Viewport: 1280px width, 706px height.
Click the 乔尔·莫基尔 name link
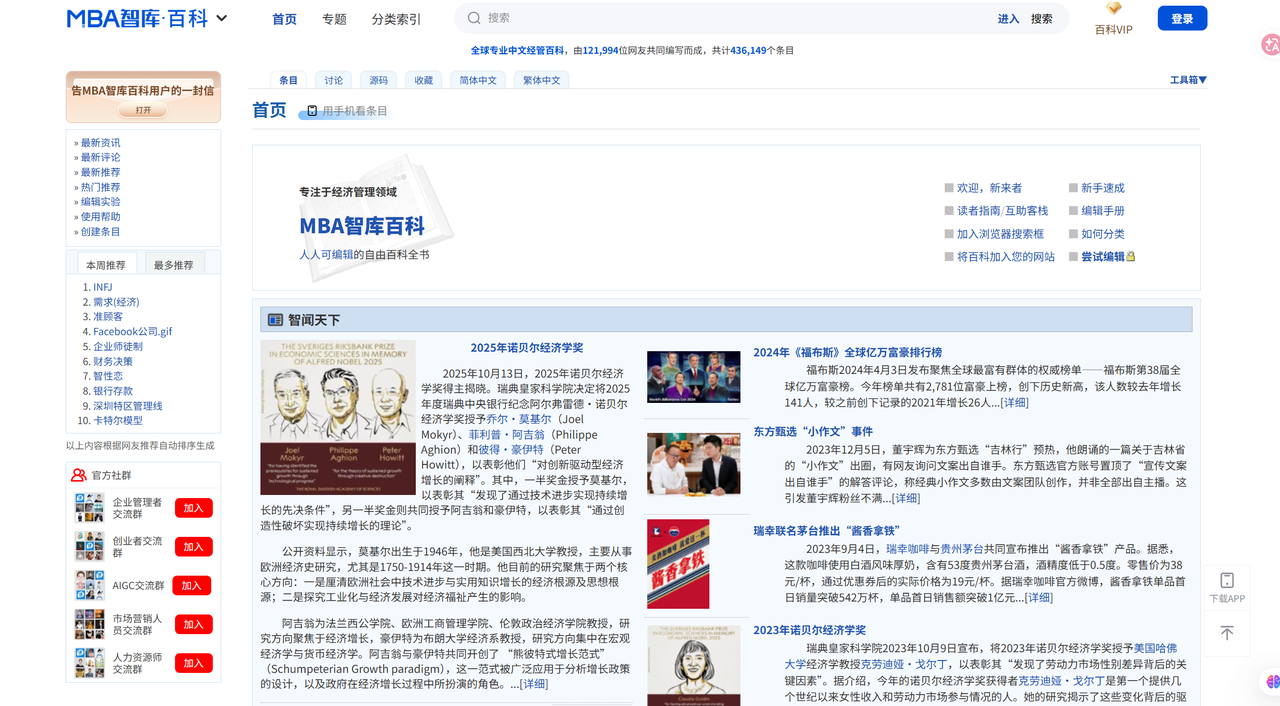click(x=518, y=420)
